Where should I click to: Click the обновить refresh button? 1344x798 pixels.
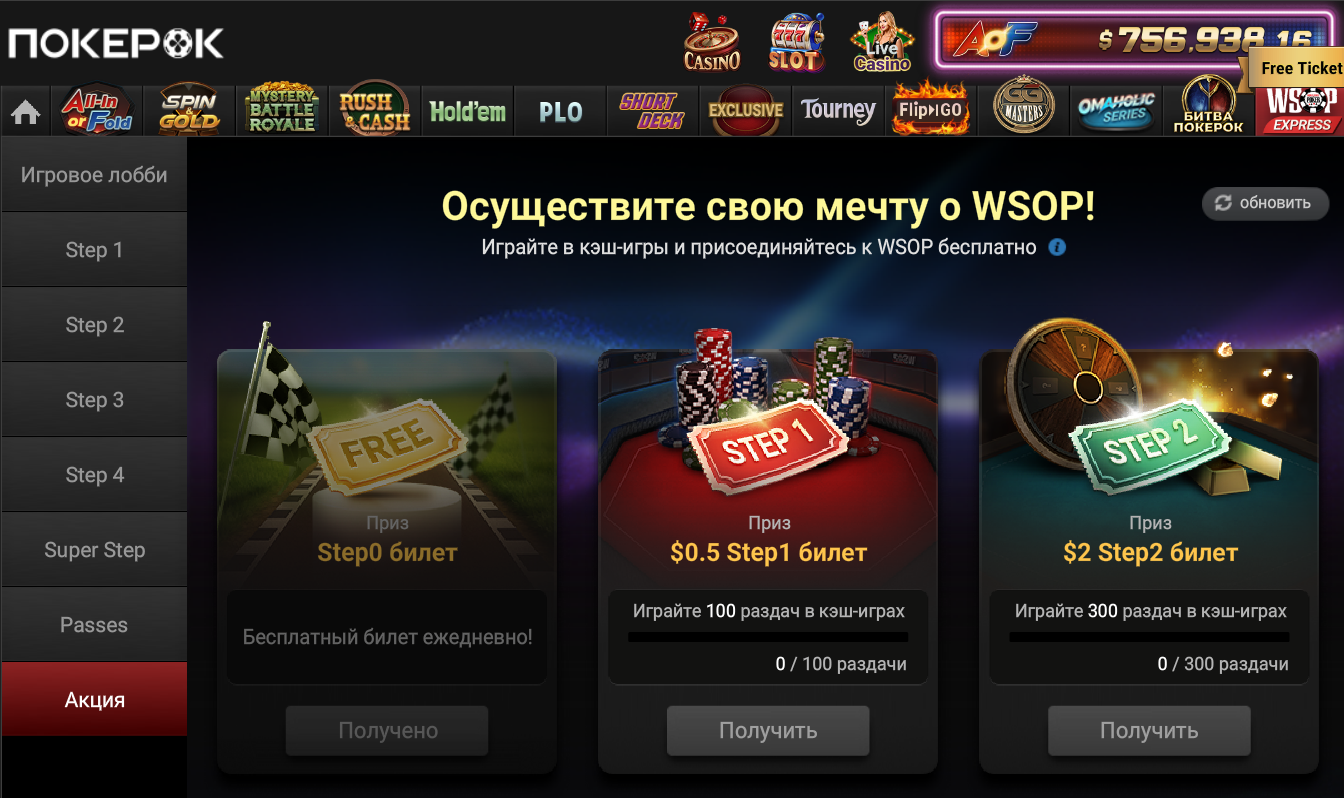coord(1265,203)
